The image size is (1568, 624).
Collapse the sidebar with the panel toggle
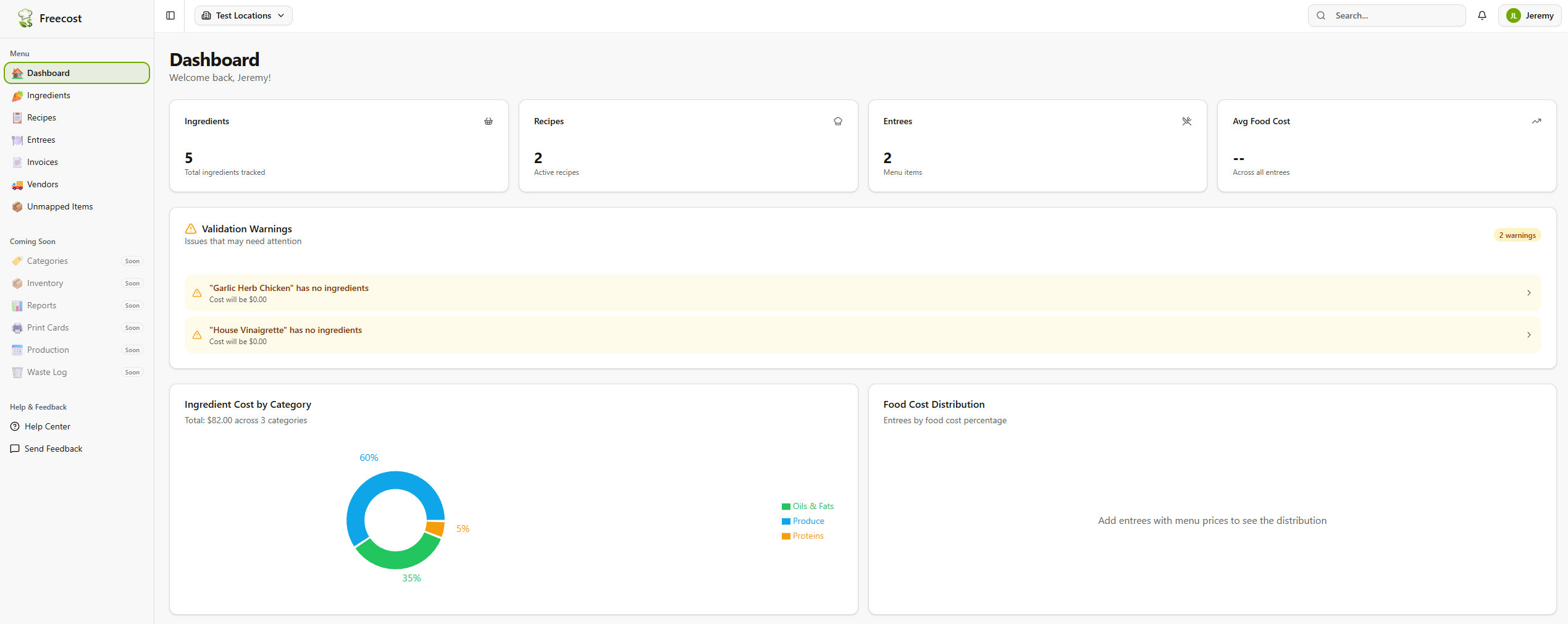pos(170,15)
